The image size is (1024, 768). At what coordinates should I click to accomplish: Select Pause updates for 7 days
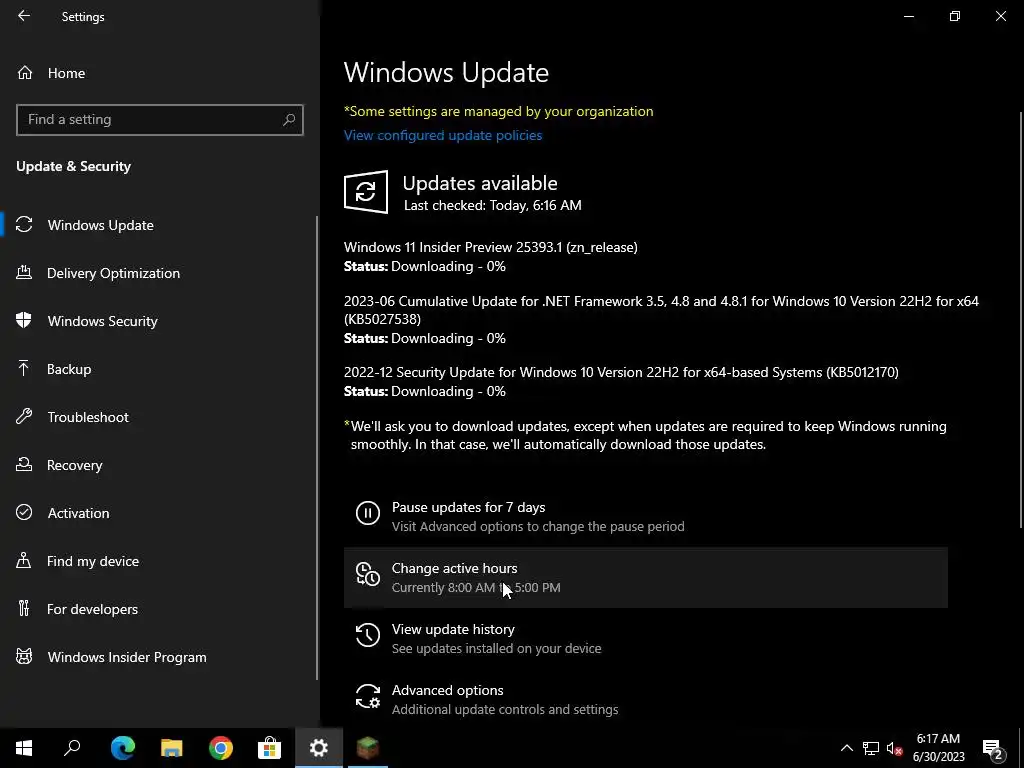point(645,517)
